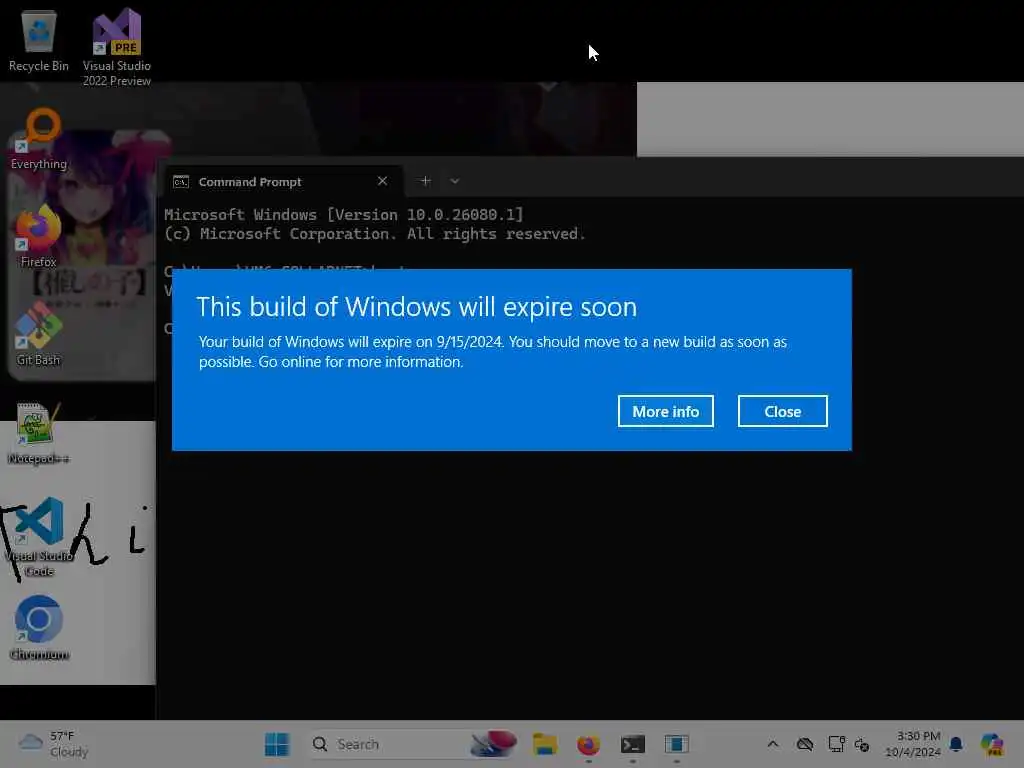Click the cloud sync tray icon
This screenshot has width=1024, height=768.
[805, 744]
